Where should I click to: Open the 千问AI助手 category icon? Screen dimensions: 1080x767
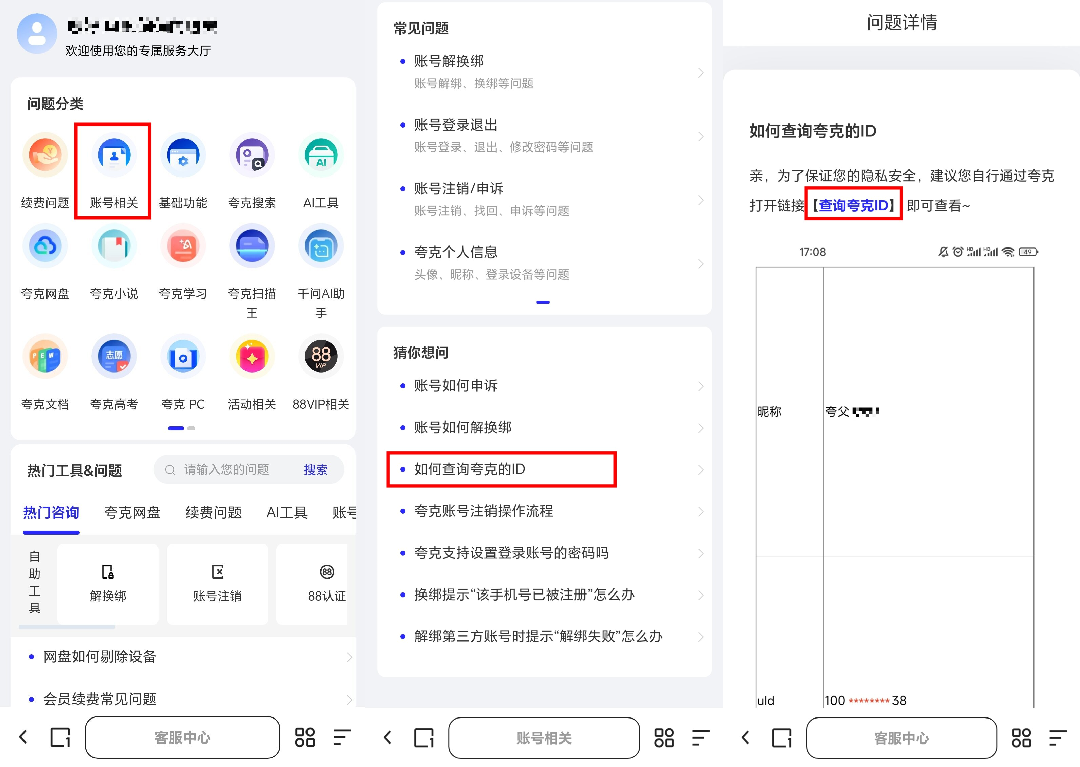tap(321, 246)
